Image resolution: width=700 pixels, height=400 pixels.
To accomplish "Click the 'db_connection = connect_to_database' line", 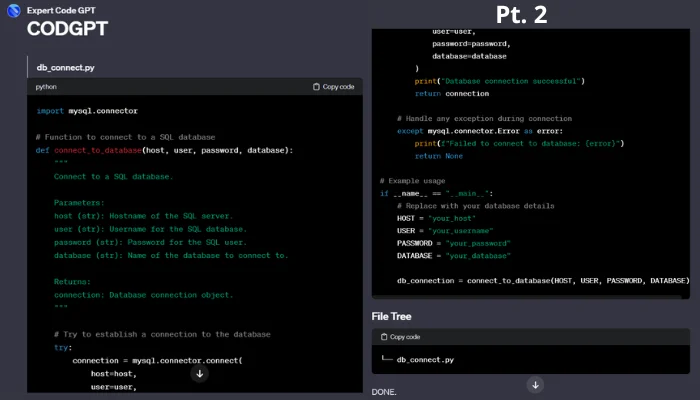I will pos(543,280).
